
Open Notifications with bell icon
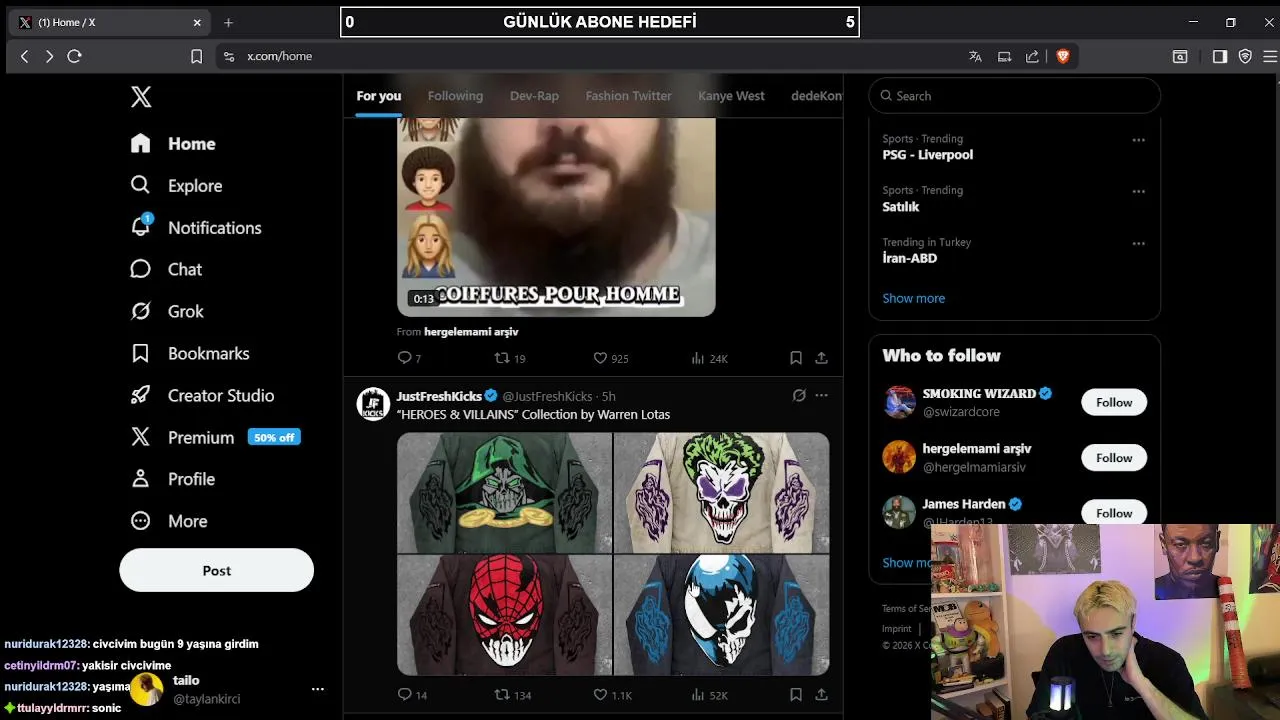(x=196, y=228)
